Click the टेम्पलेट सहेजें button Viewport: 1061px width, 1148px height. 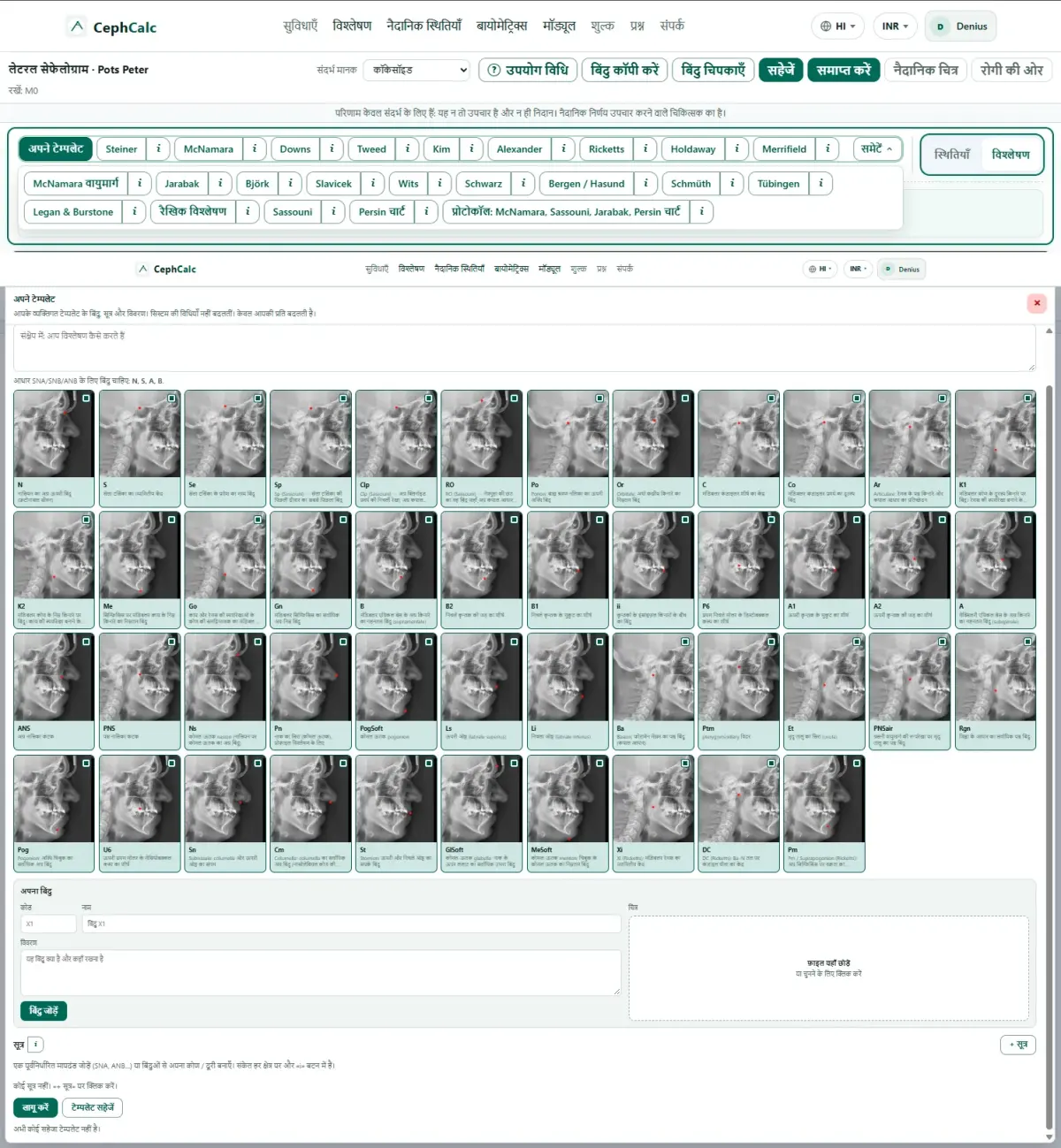point(93,1107)
